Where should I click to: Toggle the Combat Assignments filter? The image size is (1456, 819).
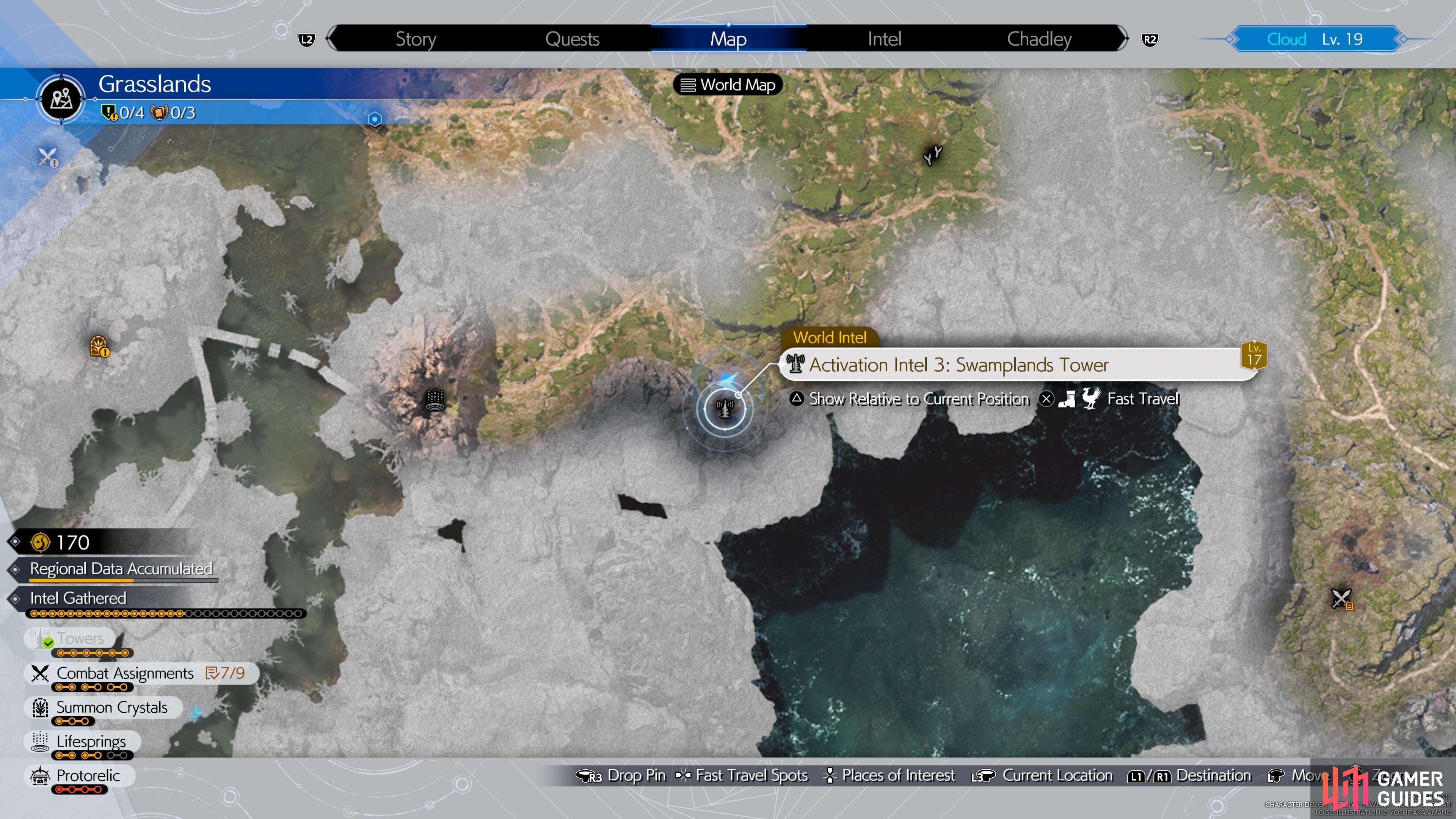pyautogui.click(x=141, y=673)
